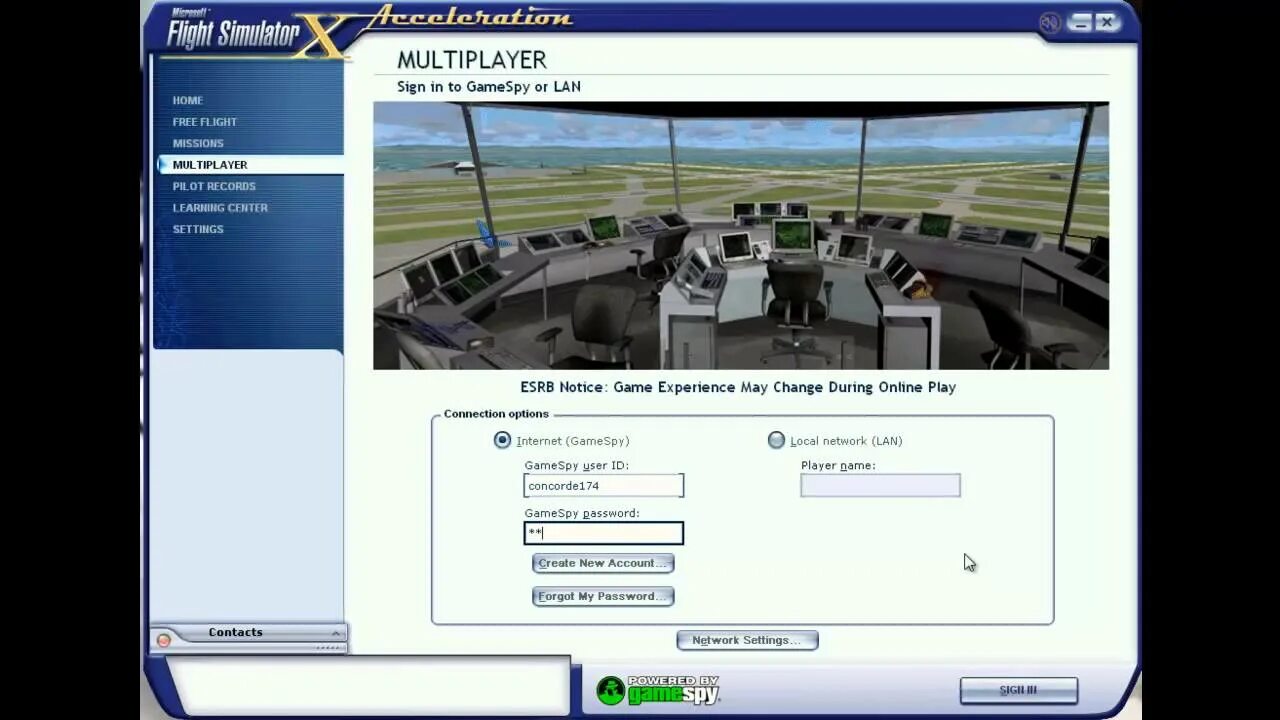
Task: Open SETTINGS in sidebar
Action: pos(198,229)
